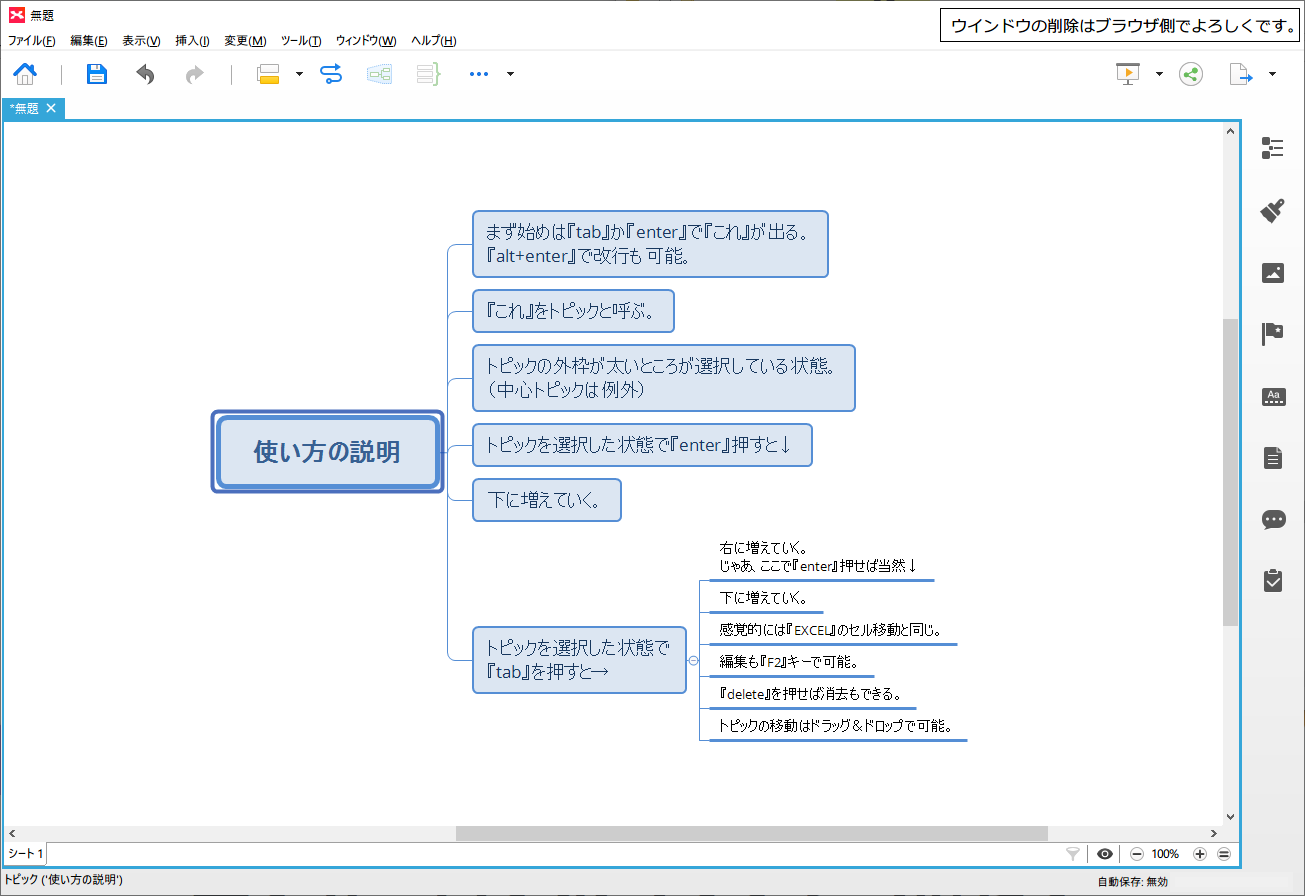Open the filter funnel icon in status bar
This screenshot has width=1305, height=896.
coord(1073,854)
